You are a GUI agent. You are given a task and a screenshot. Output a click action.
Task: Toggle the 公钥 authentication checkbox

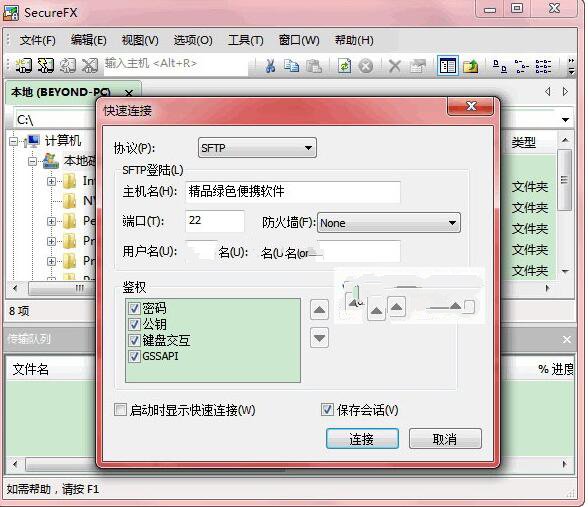[134, 324]
